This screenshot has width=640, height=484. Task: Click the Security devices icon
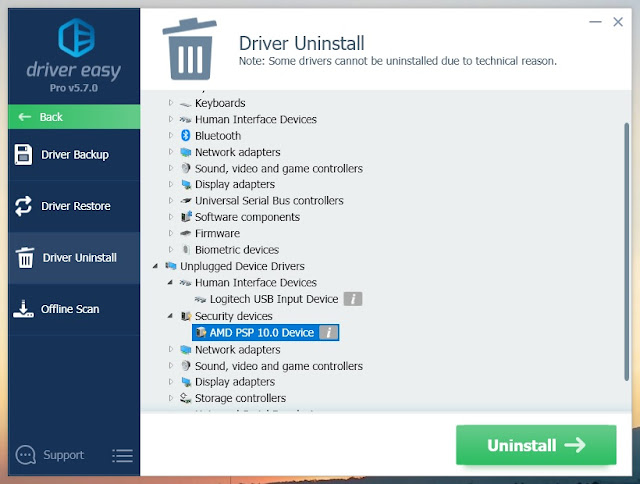[186, 316]
